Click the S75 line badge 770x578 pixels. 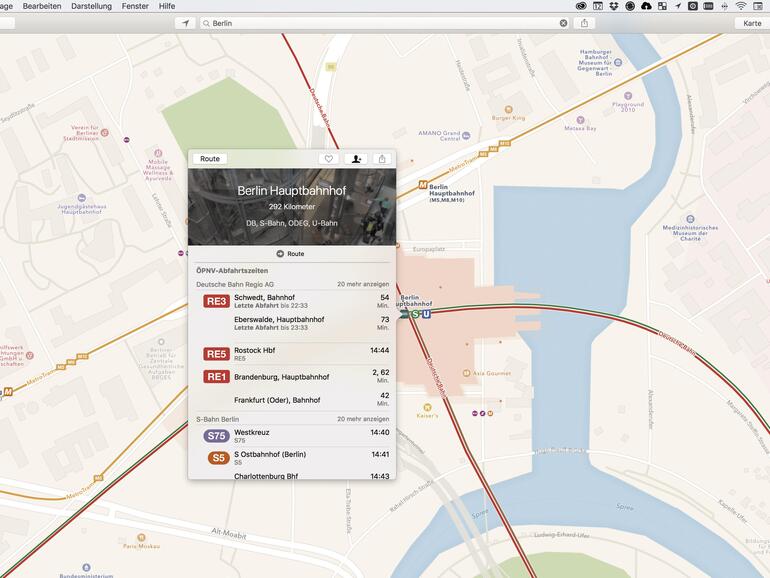coord(217,436)
